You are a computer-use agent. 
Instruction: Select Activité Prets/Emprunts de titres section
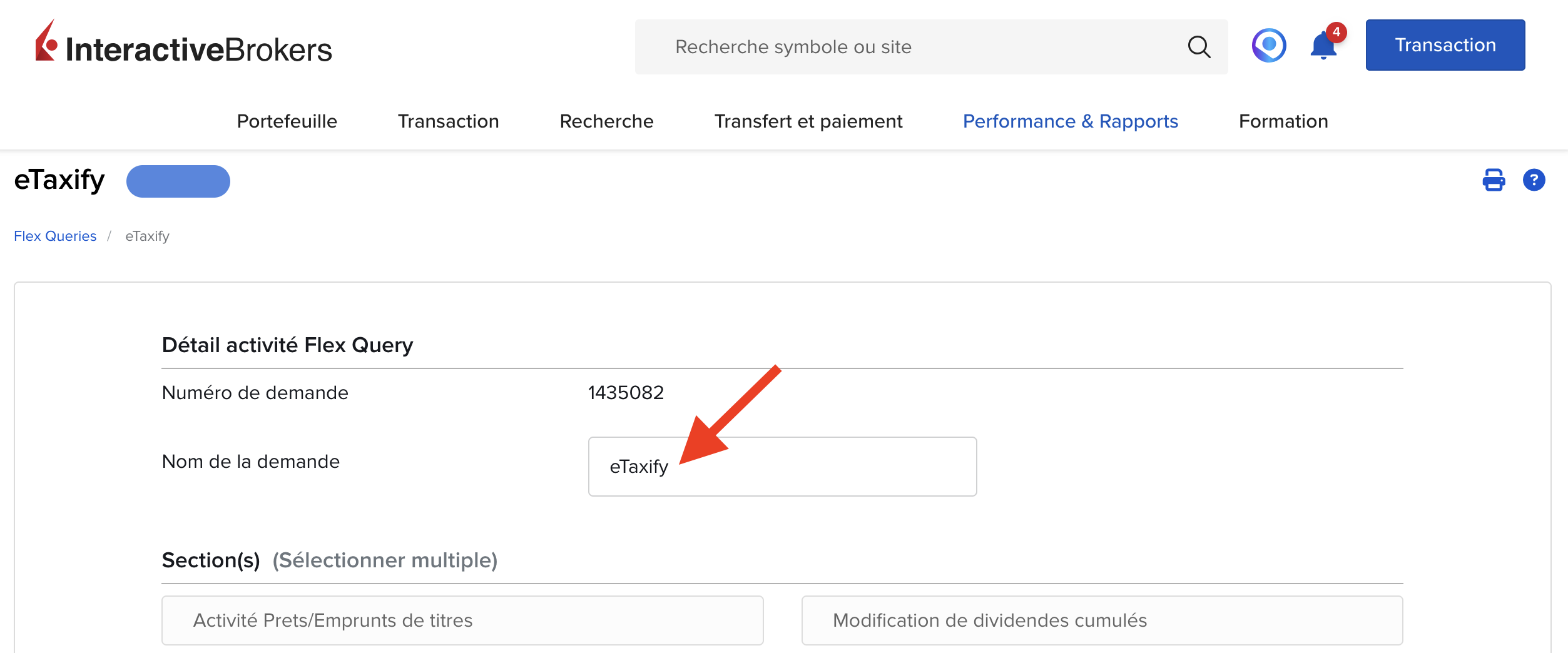click(x=462, y=620)
